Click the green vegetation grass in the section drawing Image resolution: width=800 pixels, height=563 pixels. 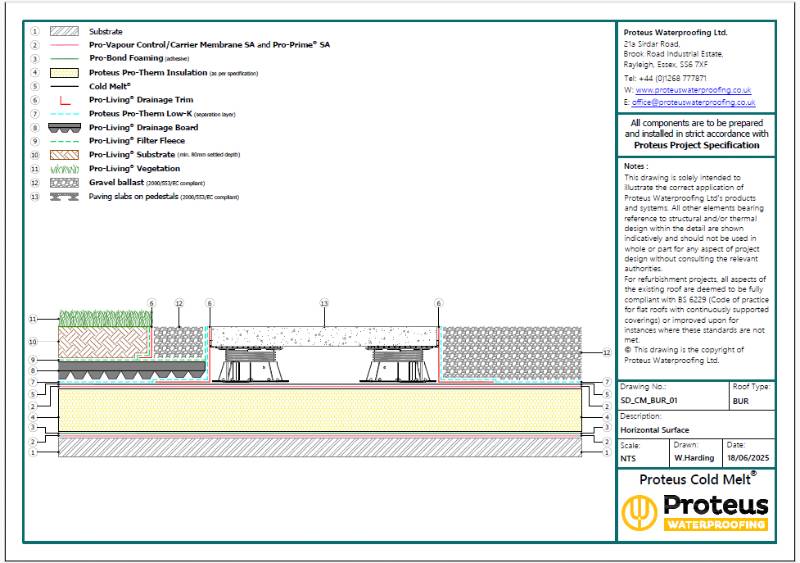pos(105,319)
